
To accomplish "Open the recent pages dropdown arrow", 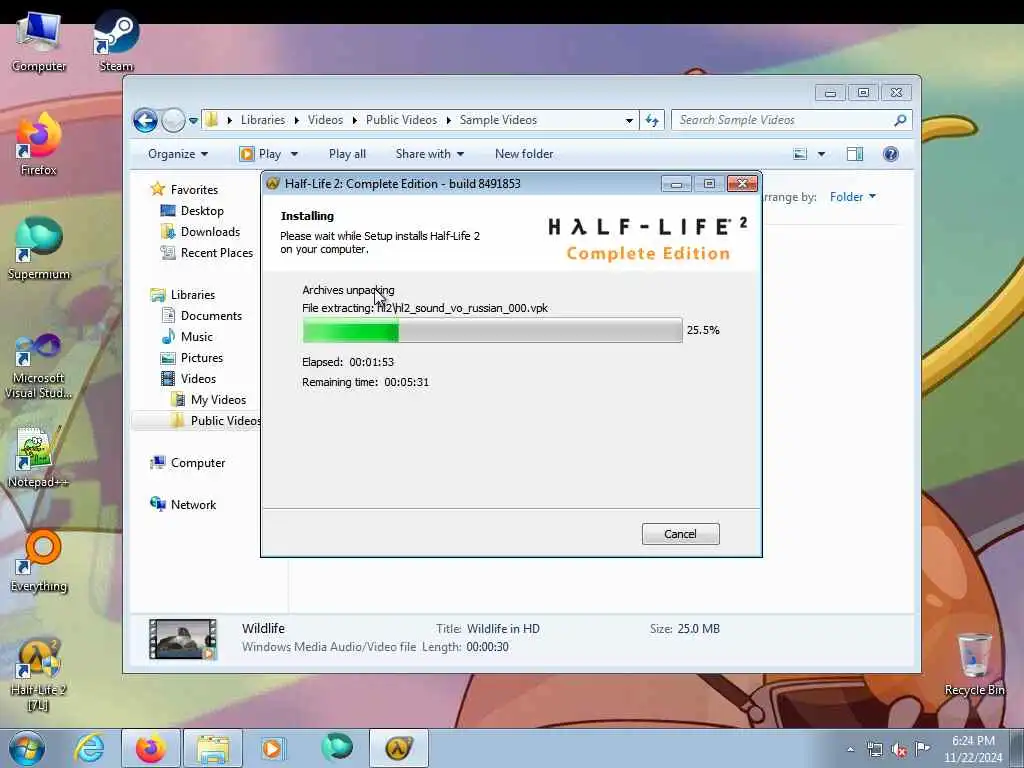I will [193, 121].
